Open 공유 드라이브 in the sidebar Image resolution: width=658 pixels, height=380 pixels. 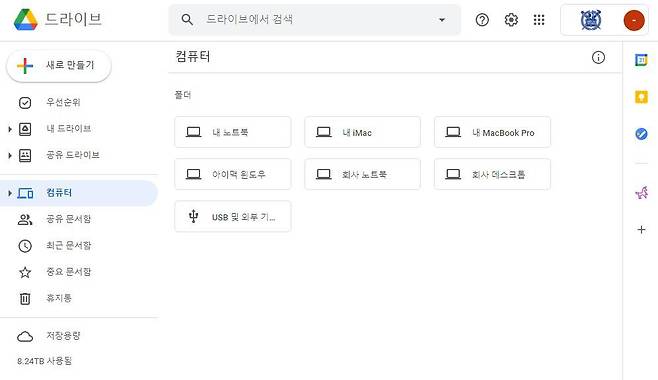coord(79,155)
